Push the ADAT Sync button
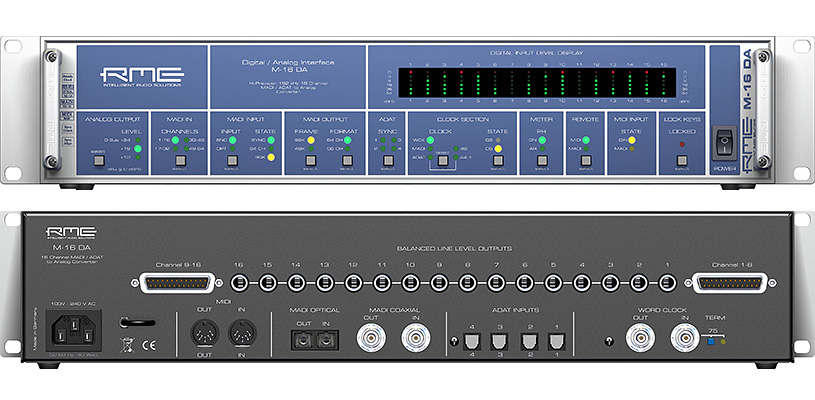 [x=388, y=161]
